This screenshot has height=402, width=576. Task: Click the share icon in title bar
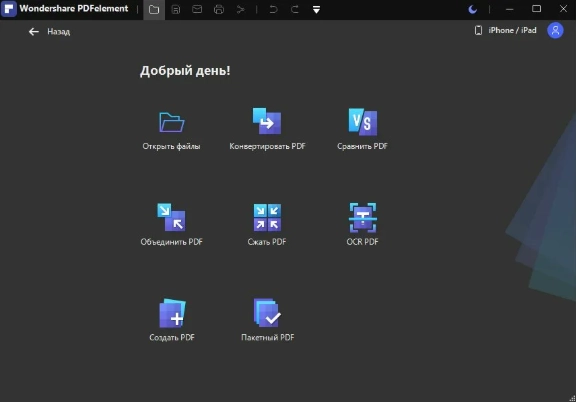[240, 10]
